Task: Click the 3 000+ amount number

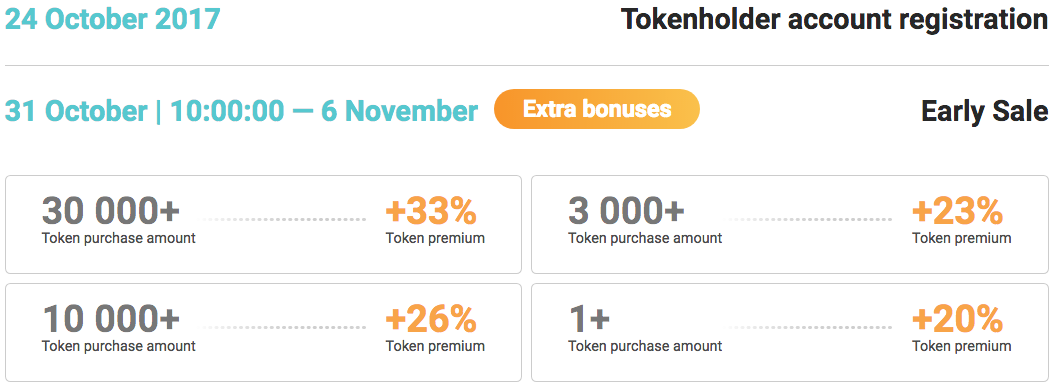Action: [x=626, y=211]
